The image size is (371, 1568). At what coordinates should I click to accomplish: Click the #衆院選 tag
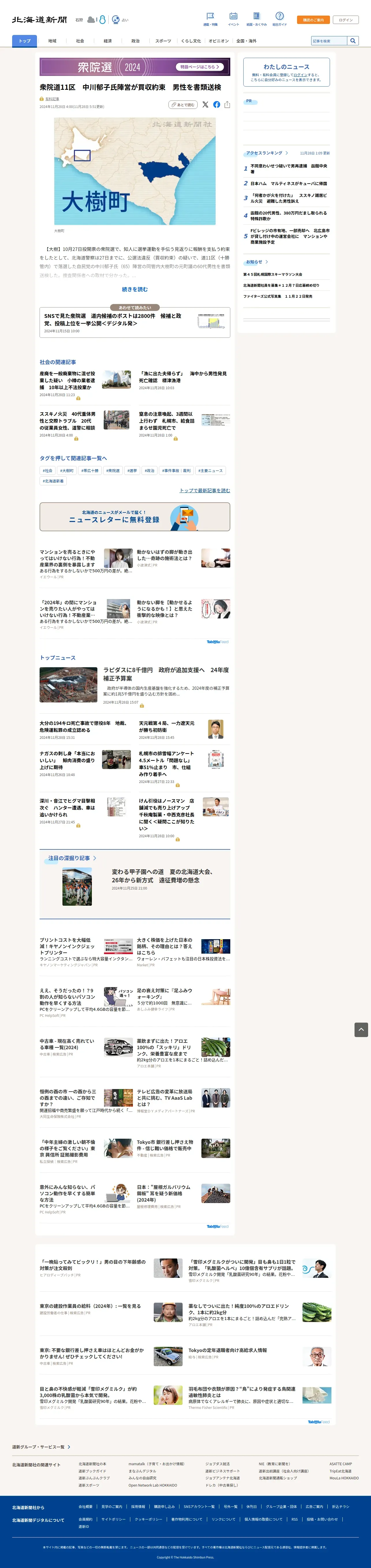pos(113,471)
